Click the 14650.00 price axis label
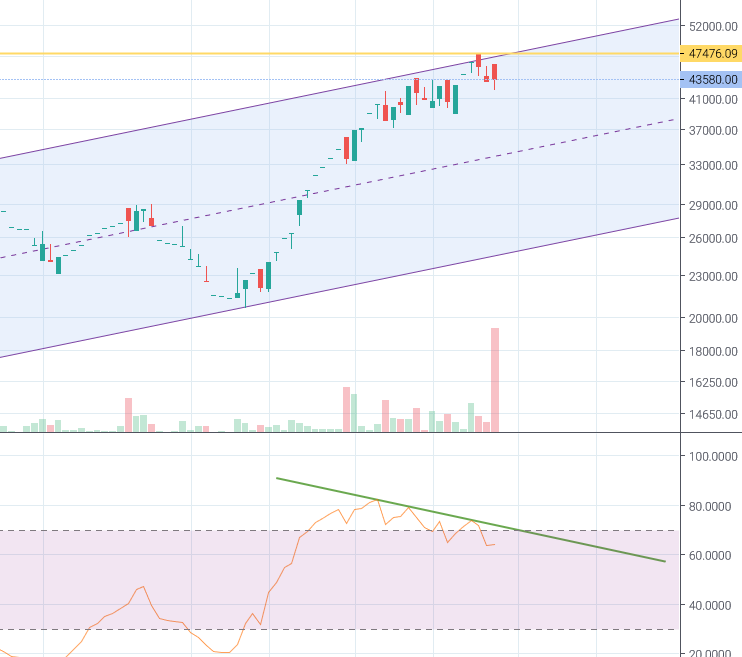Viewport: 742px width, 657px height. coord(713,414)
